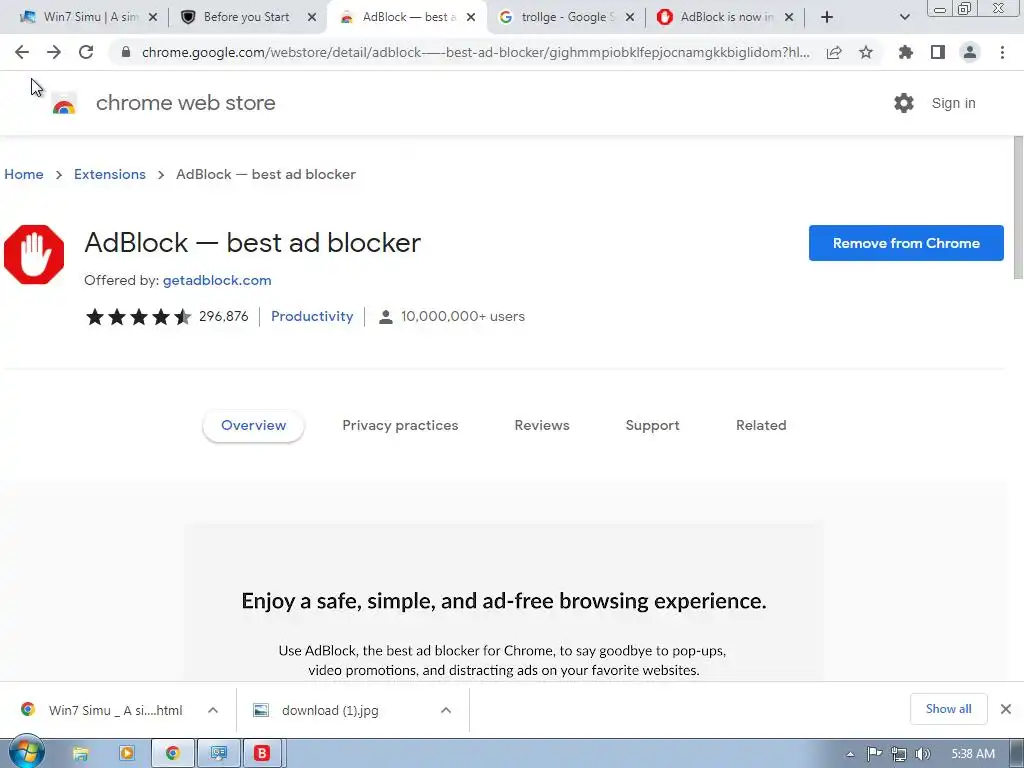Close the 'Before you Start' tab
Image resolution: width=1024 pixels, height=768 pixels.
[x=312, y=17]
